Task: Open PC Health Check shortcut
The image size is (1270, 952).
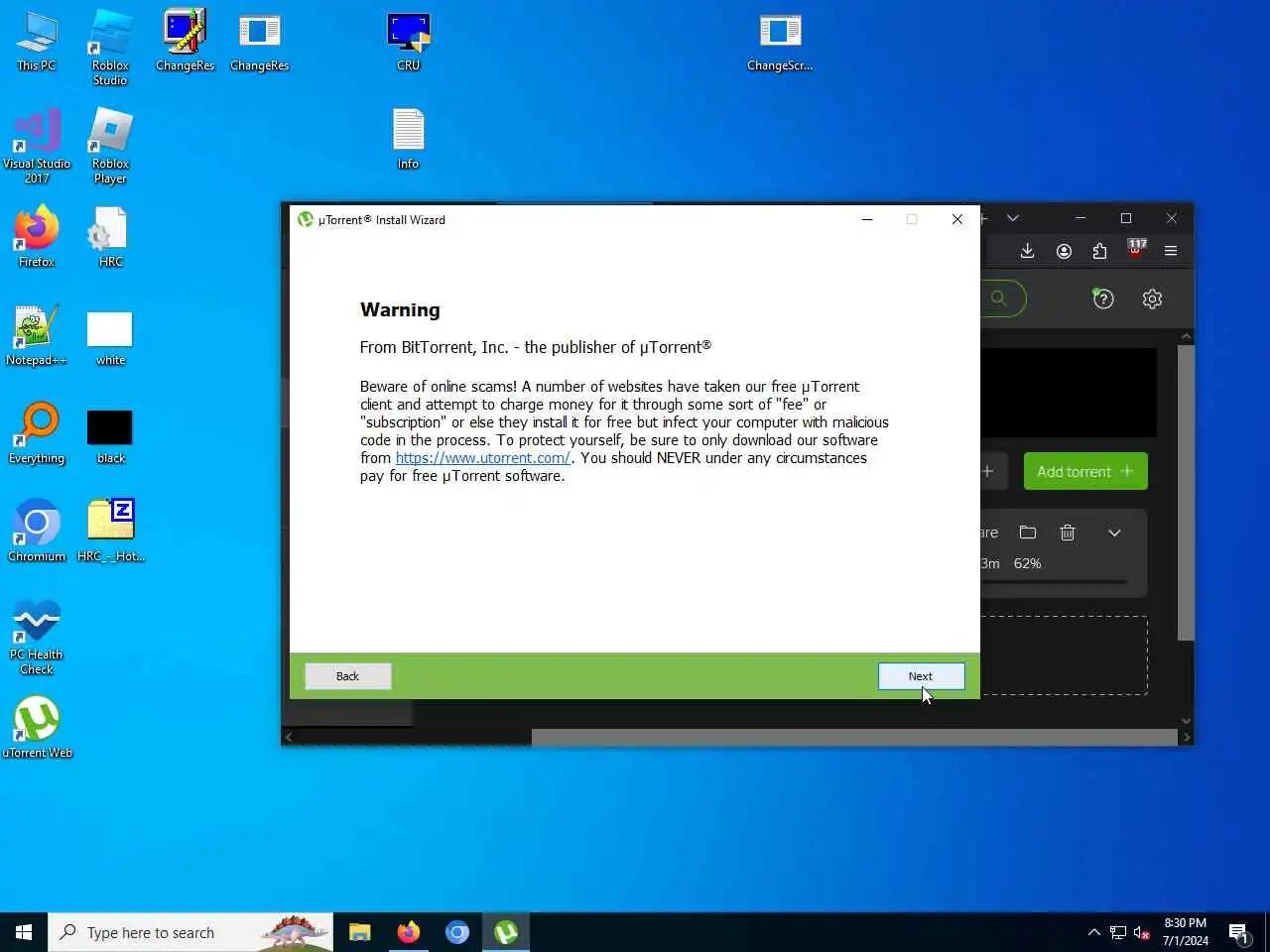Action: pyautogui.click(x=37, y=638)
